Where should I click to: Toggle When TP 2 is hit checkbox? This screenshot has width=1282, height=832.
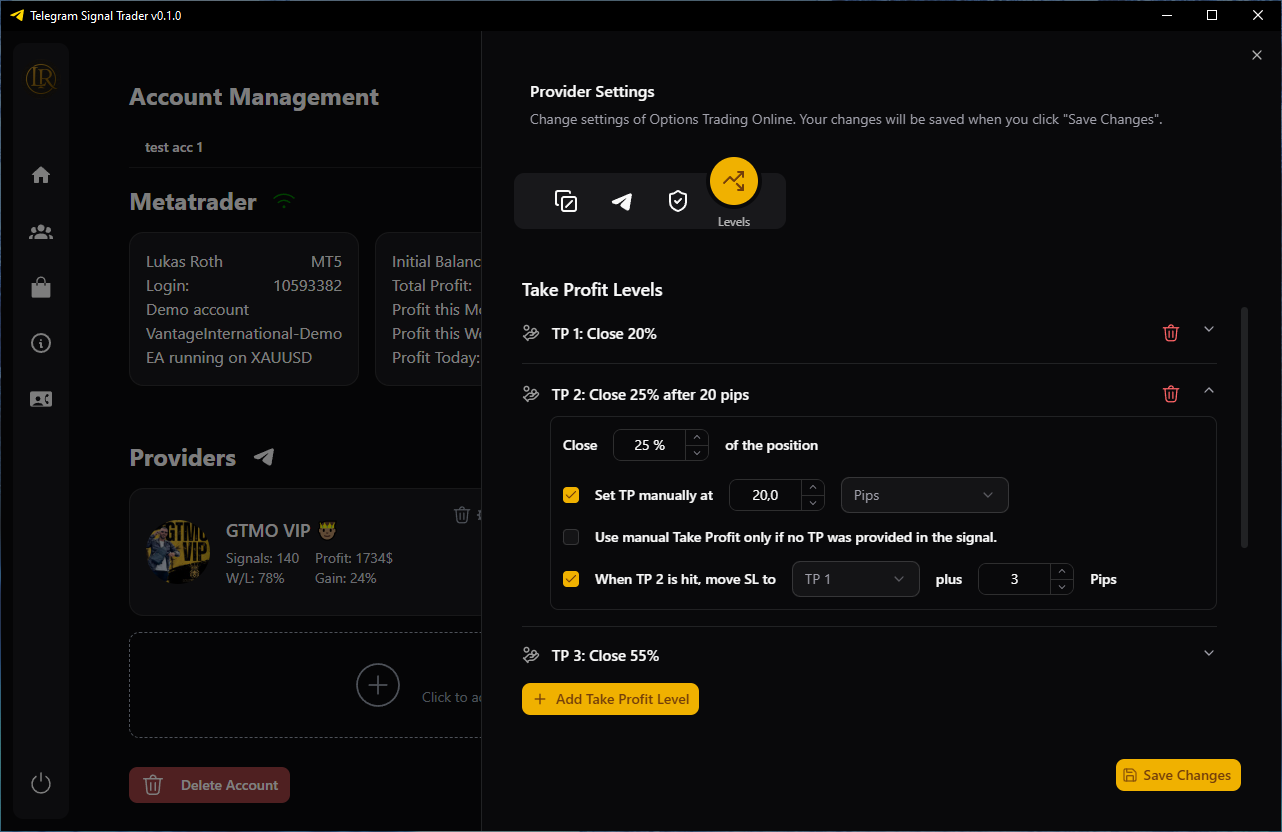(x=571, y=579)
